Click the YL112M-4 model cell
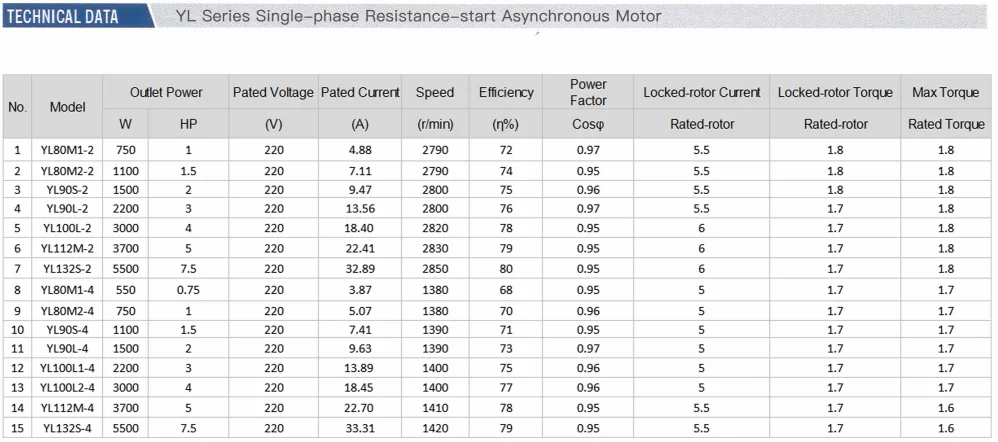This screenshot has width=998, height=442. point(67,408)
